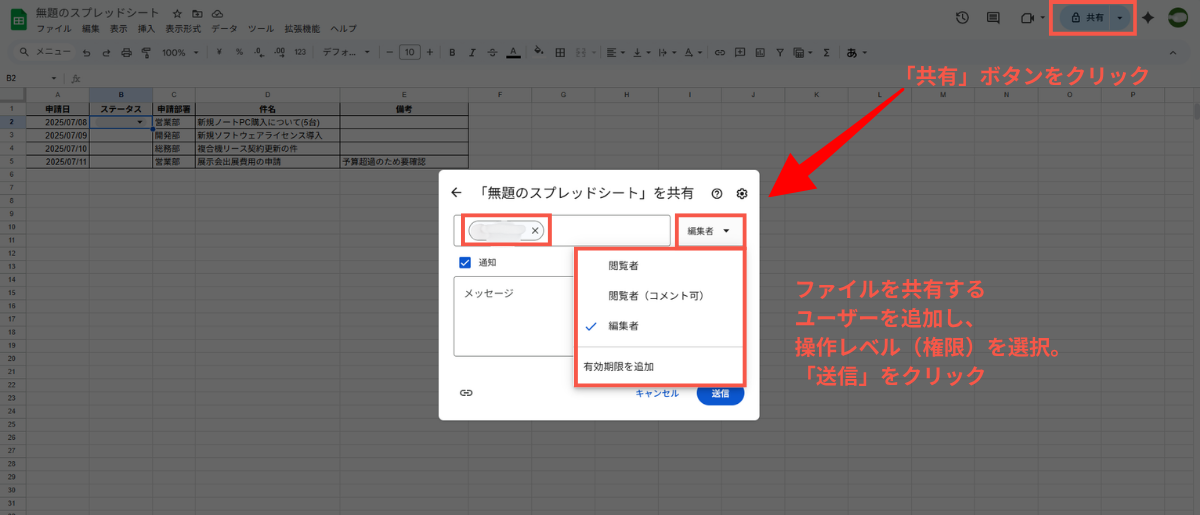
Task: Toggle the 通知 checkbox
Action: pos(465,262)
